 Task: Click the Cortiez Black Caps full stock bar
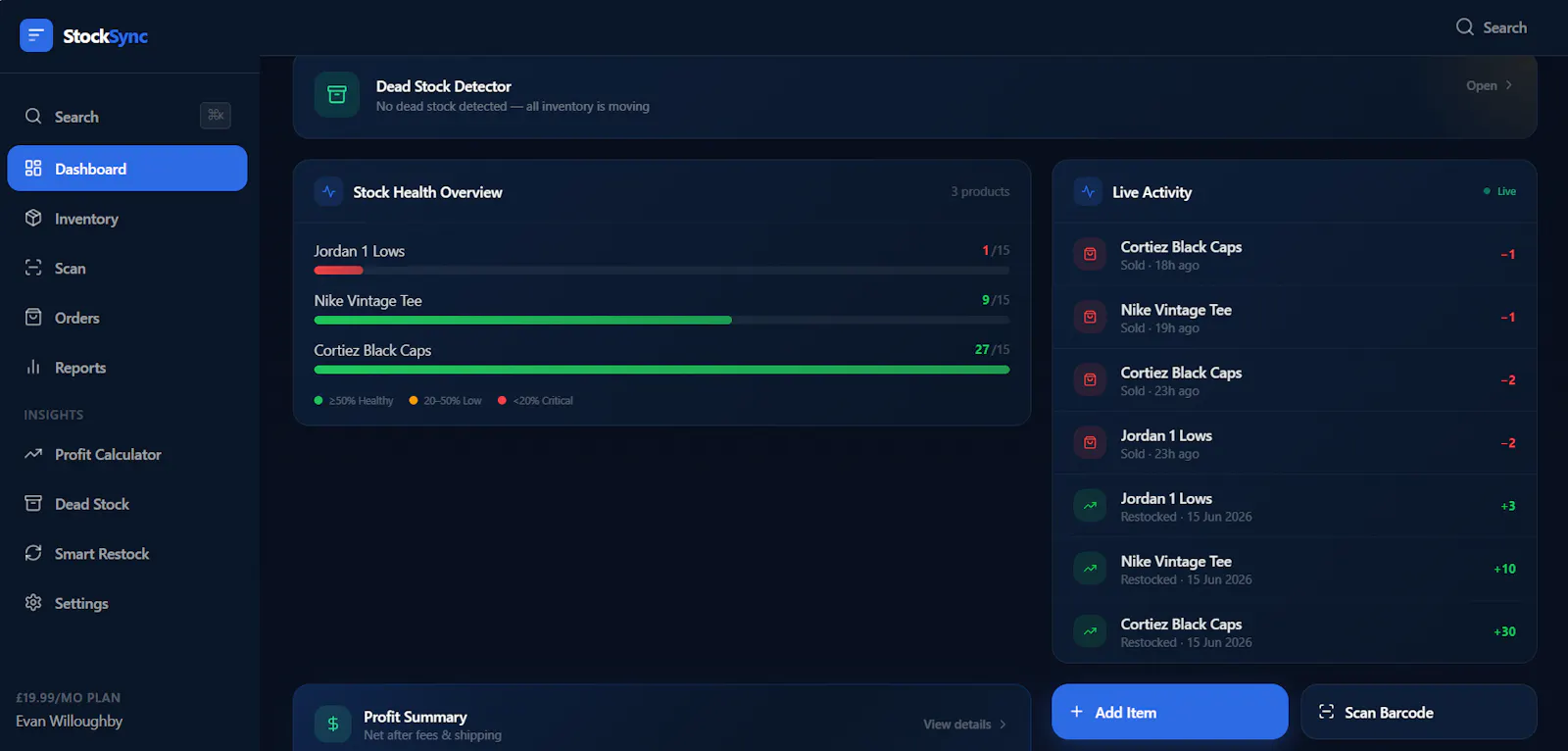click(661, 370)
